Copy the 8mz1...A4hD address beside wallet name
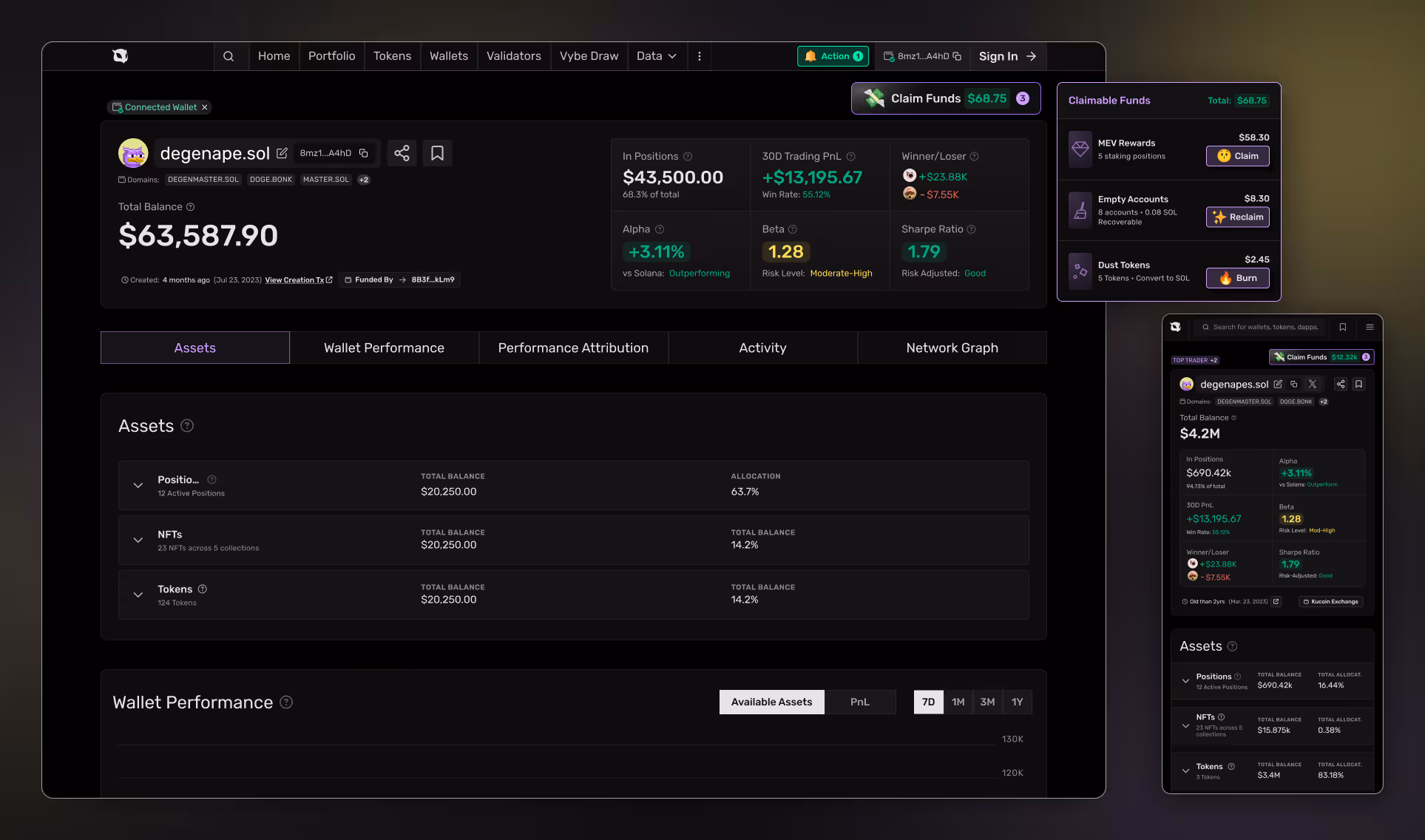1425x840 pixels. click(364, 153)
